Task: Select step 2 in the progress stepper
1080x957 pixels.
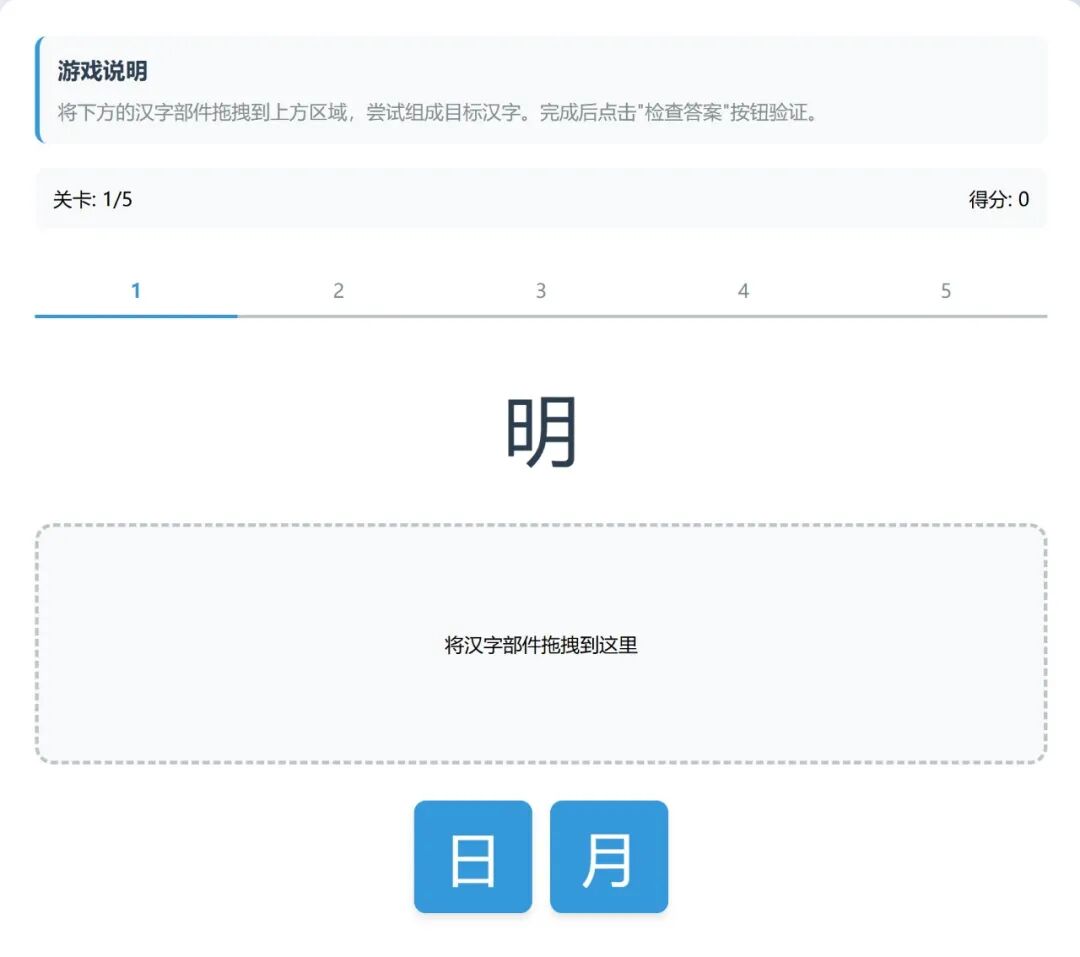Action: (x=338, y=290)
